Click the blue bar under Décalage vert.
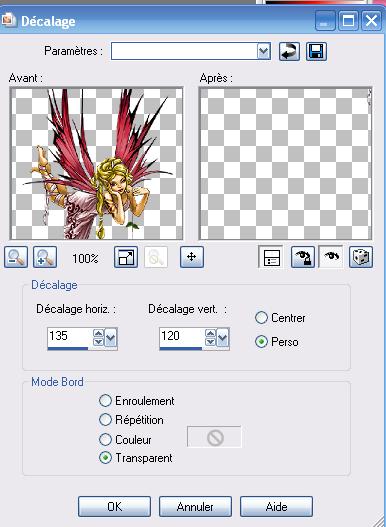Screen dimensions: 386x527 pos(181,349)
